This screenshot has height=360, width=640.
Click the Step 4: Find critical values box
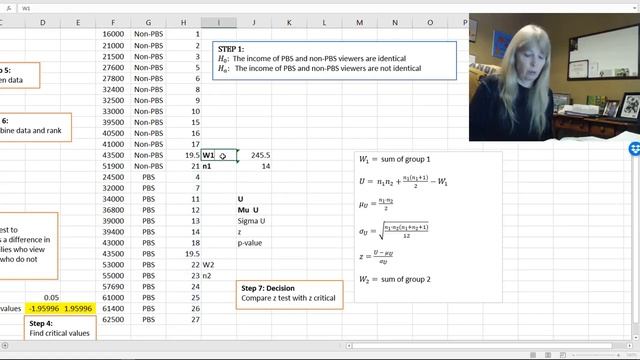click(60, 328)
